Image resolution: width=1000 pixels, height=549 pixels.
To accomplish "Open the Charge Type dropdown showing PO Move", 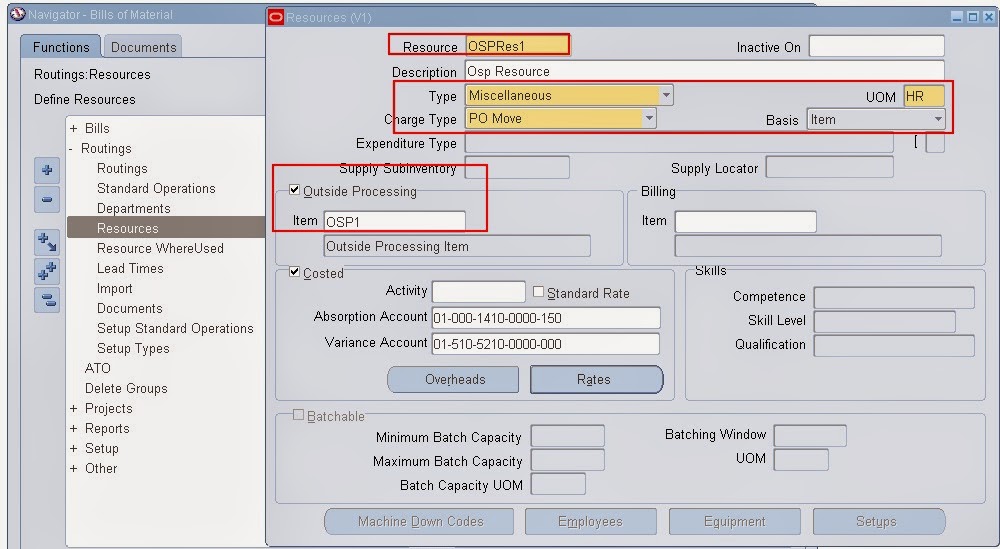I will [649, 119].
